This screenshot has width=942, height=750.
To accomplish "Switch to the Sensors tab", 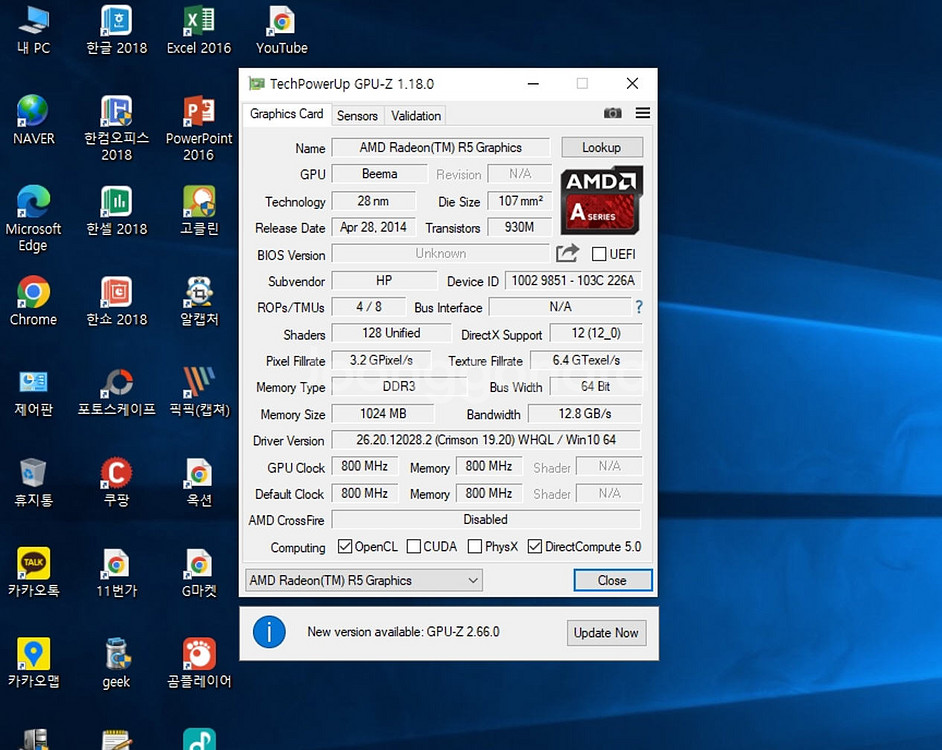I will [x=357, y=115].
